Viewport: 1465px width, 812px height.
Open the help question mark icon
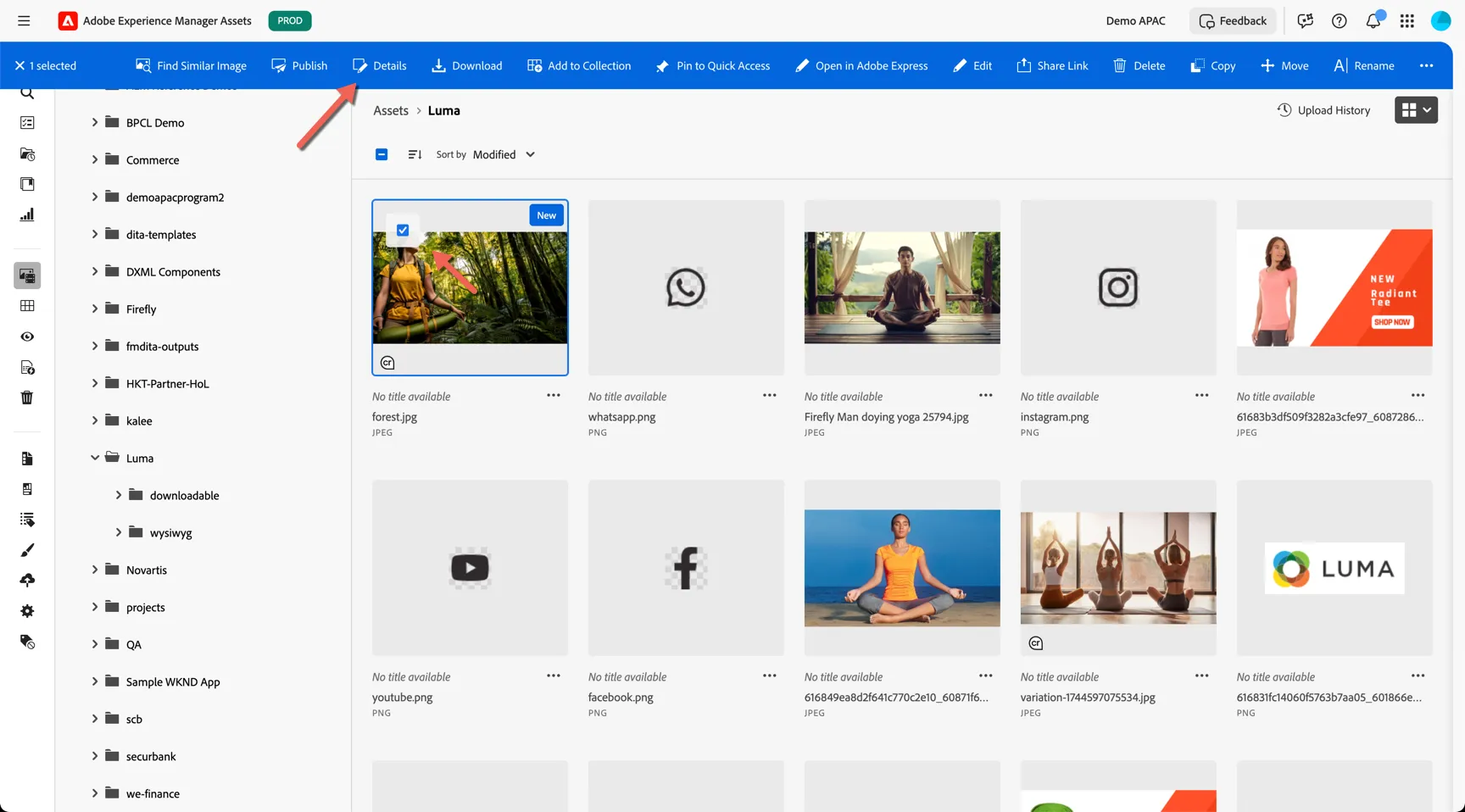(x=1339, y=20)
